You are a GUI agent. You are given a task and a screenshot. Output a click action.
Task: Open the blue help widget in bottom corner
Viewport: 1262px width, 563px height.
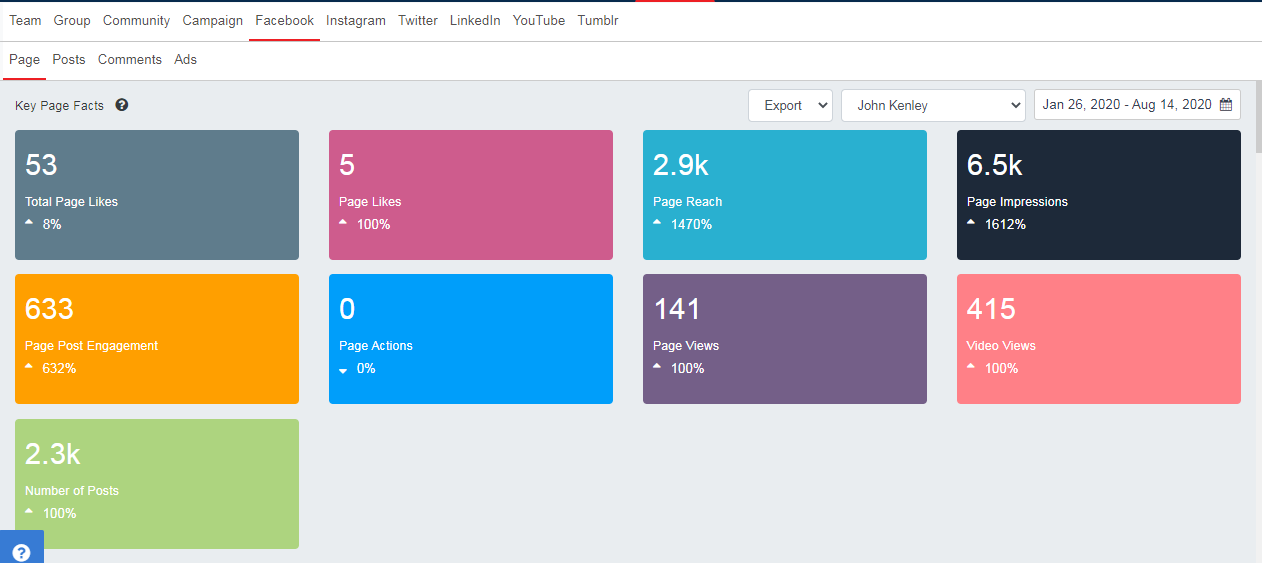click(21, 551)
